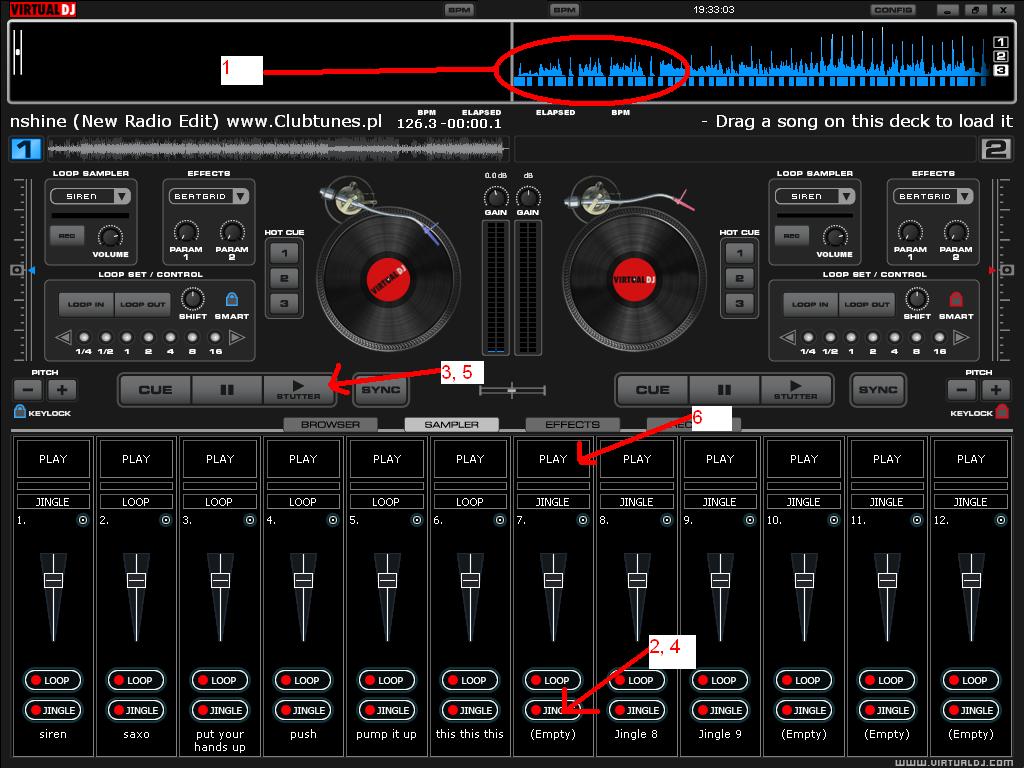Image resolution: width=1024 pixels, height=768 pixels.
Task: Click left deck CUE button
Action: tap(155, 390)
